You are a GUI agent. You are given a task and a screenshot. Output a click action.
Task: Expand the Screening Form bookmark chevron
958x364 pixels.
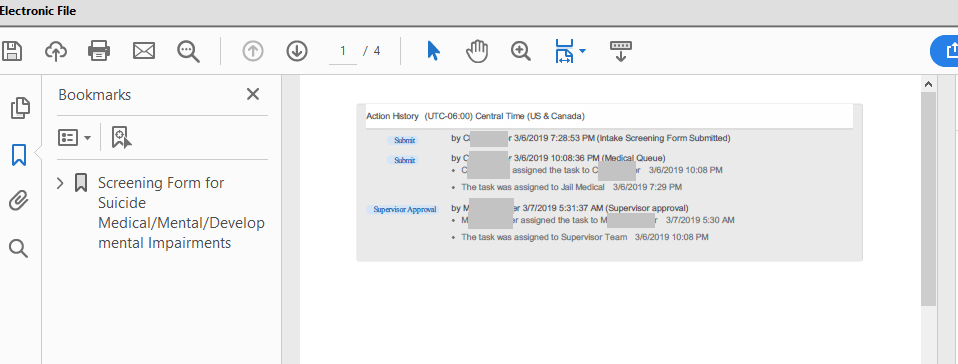click(60, 183)
